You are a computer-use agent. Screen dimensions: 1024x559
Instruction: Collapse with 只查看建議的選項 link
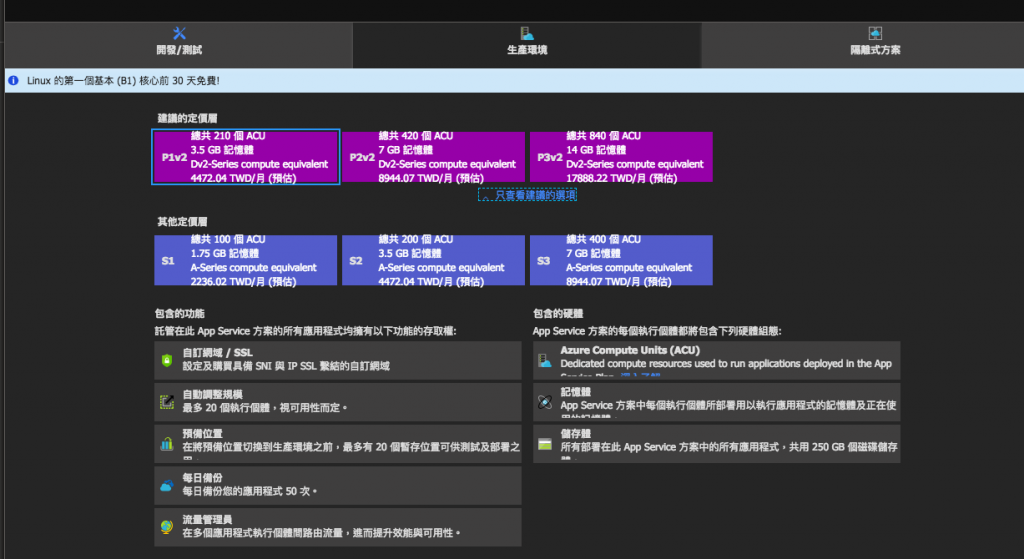tap(528, 195)
